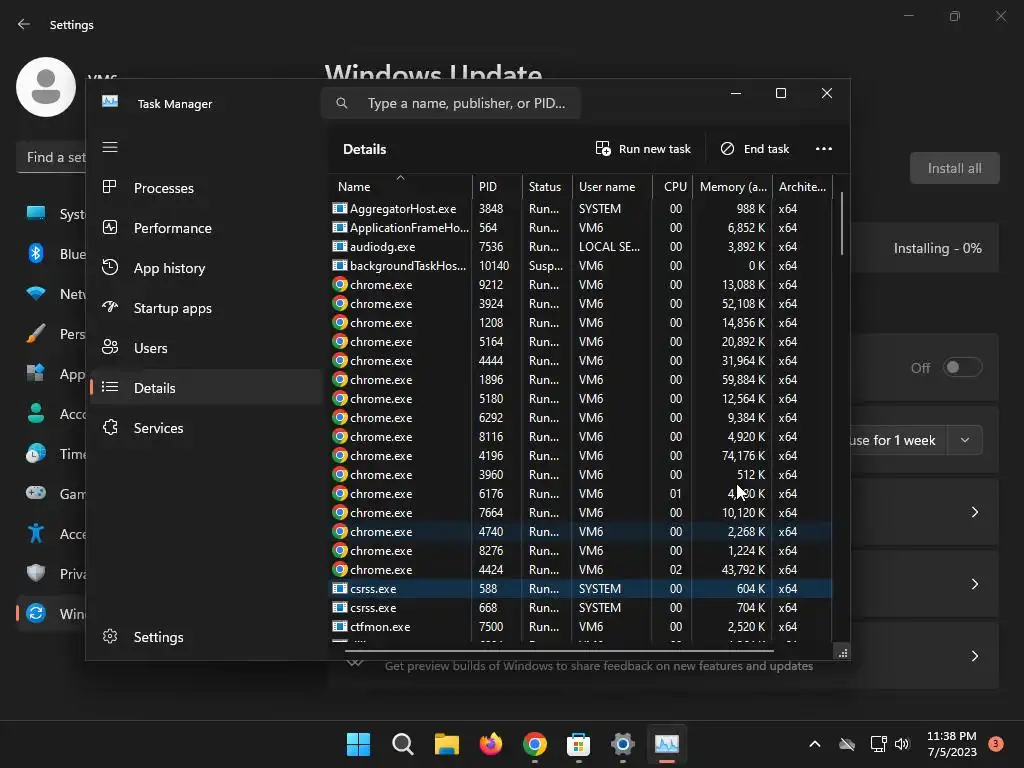Click memory value 74,176 K
Viewport: 1024px width, 768px height.
(743, 455)
